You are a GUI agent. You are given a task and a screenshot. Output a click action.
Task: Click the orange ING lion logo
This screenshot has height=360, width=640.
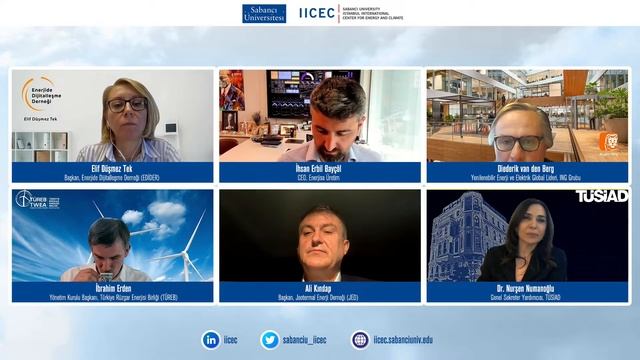pyautogui.click(x=608, y=142)
